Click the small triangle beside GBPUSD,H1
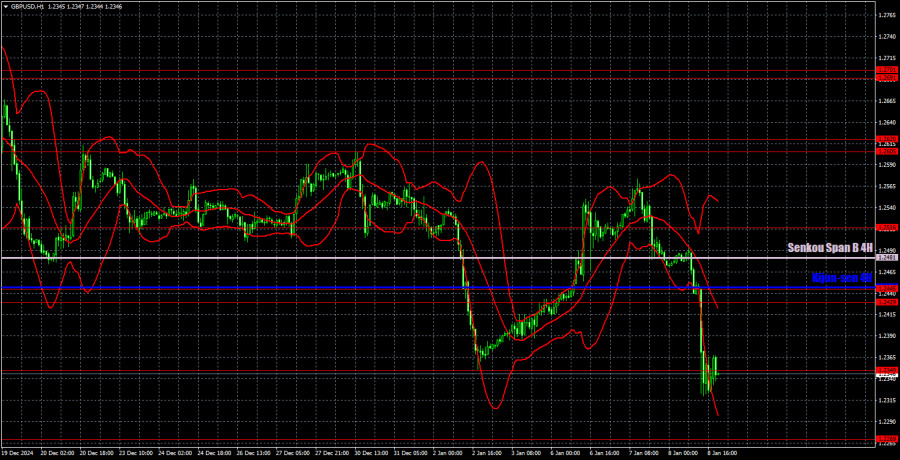The height and width of the screenshot is (460, 900). coord(6,5)
